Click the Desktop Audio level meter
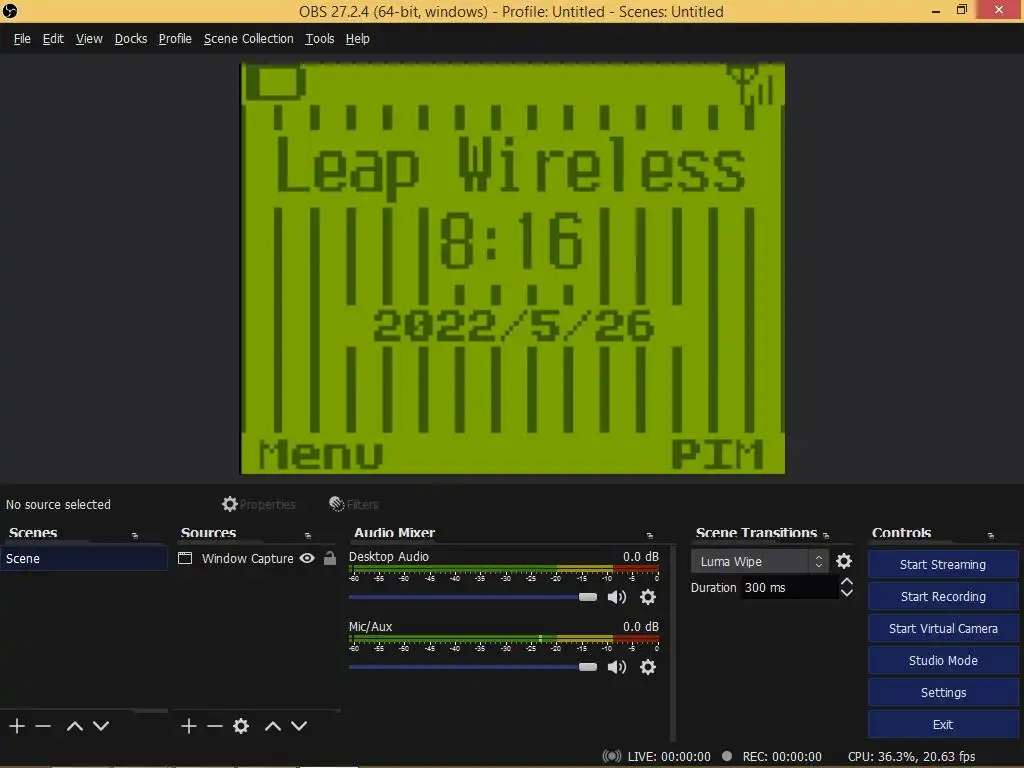Screen dimensions: 1024x768 point(504,569)
